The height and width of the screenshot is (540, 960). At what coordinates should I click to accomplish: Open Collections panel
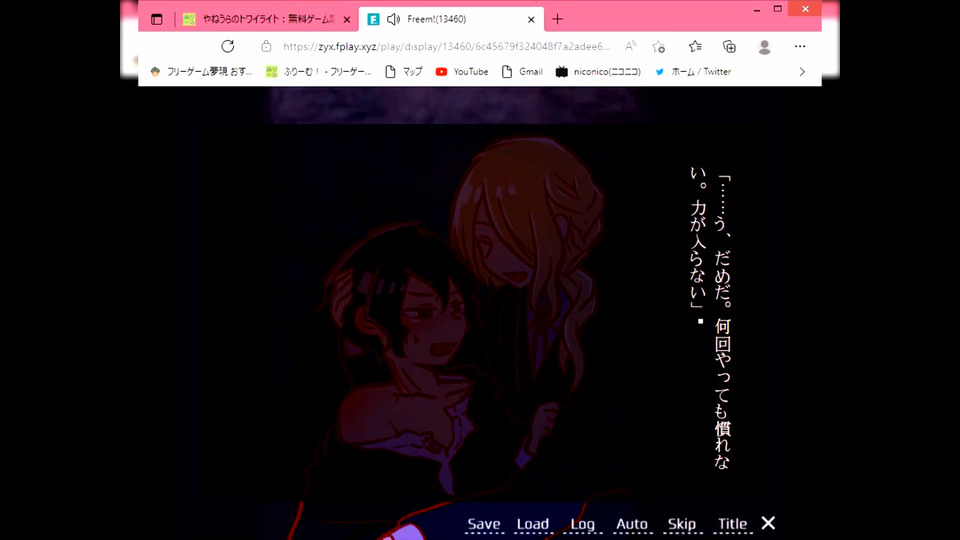(x=729, y=47)
